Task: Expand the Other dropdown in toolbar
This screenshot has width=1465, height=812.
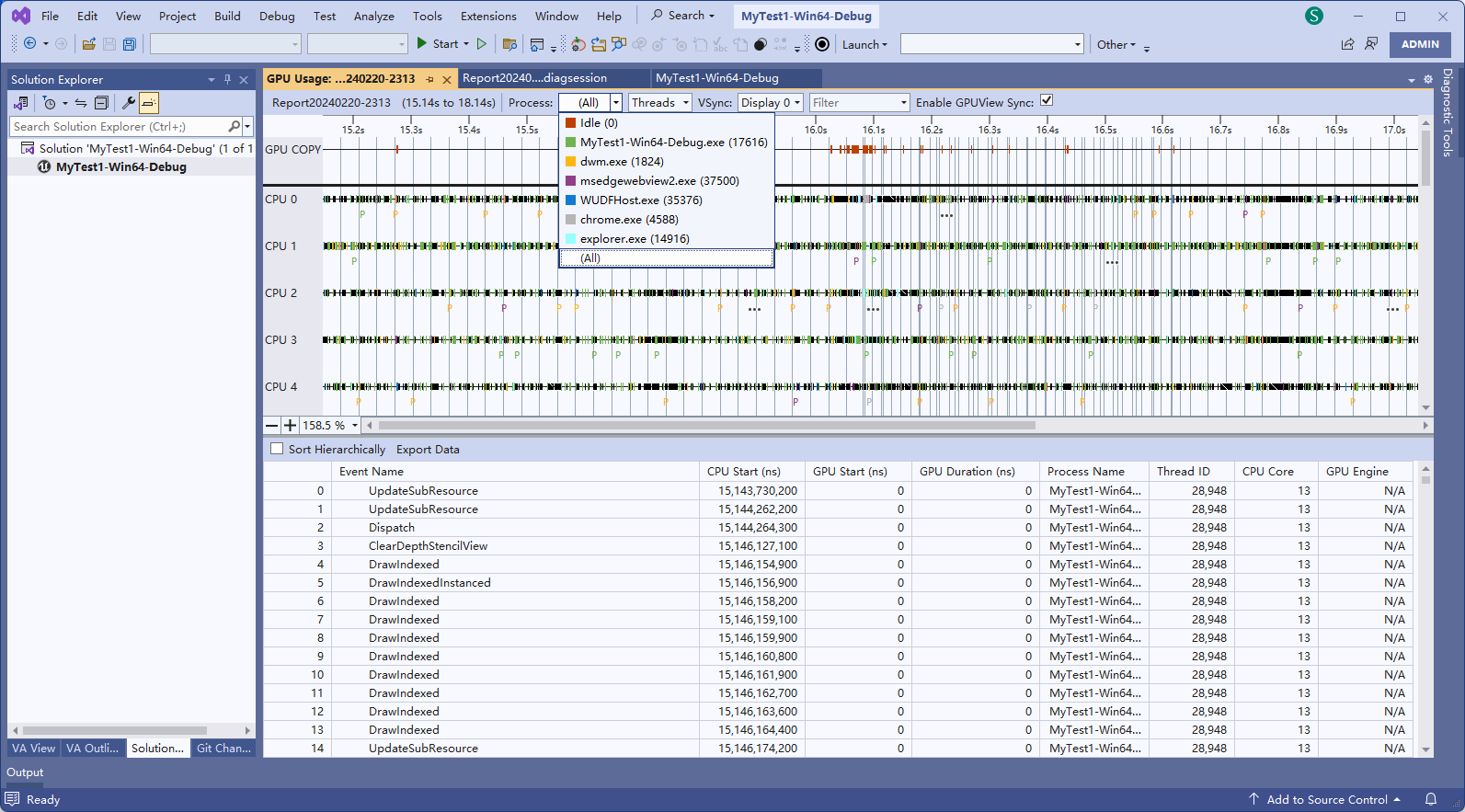Action: 1116,44
